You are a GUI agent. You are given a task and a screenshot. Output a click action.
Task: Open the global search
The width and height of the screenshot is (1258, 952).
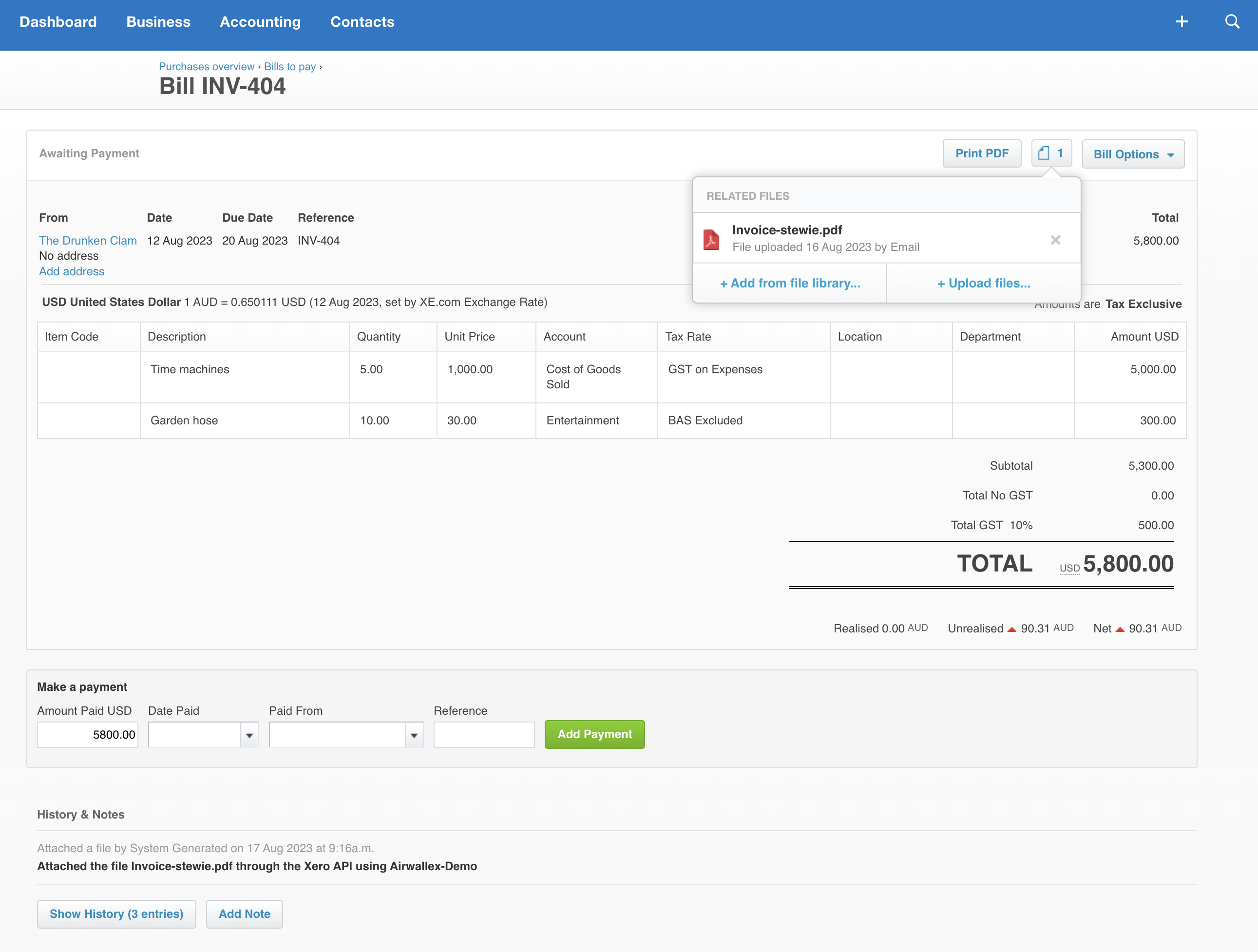click(1232, 21)
